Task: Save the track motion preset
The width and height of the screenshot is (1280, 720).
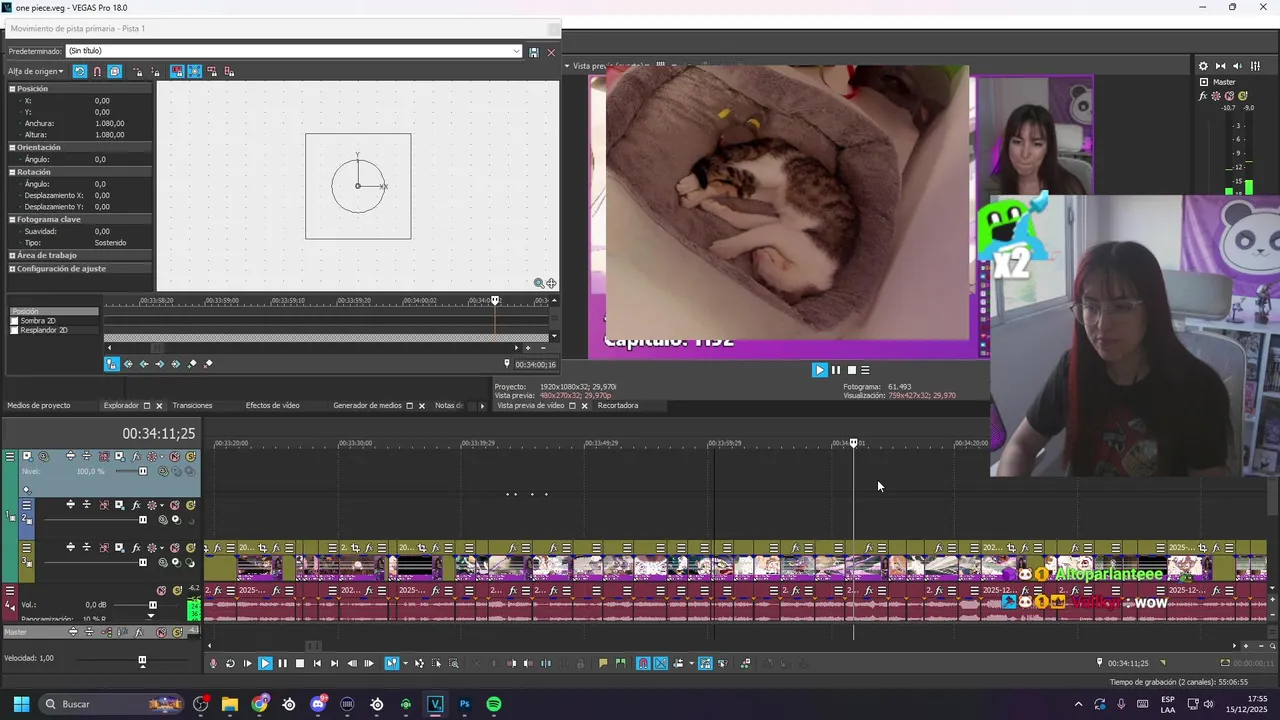Action: (x=534, y=52)
